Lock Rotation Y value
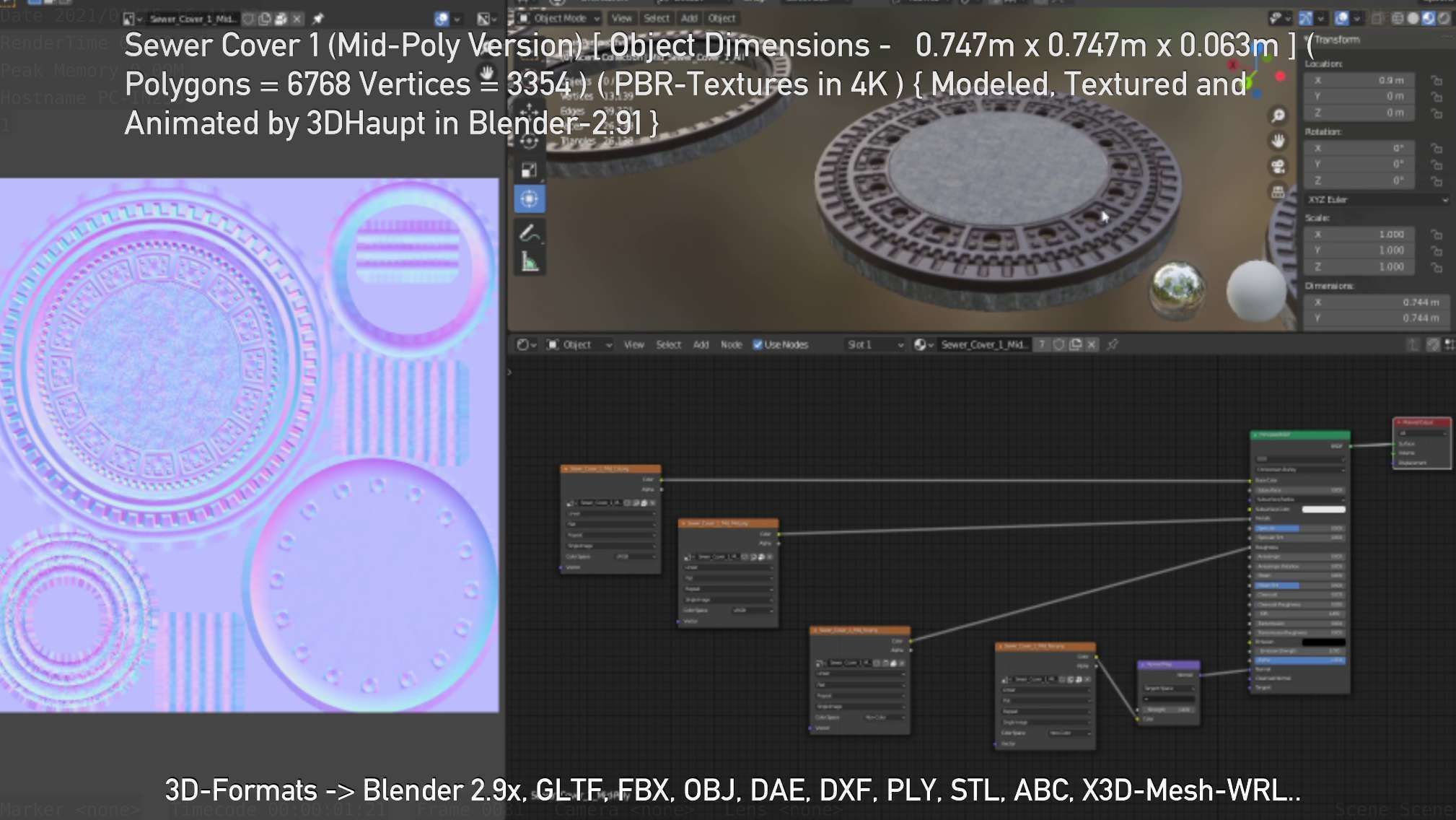 [1437, 165]
